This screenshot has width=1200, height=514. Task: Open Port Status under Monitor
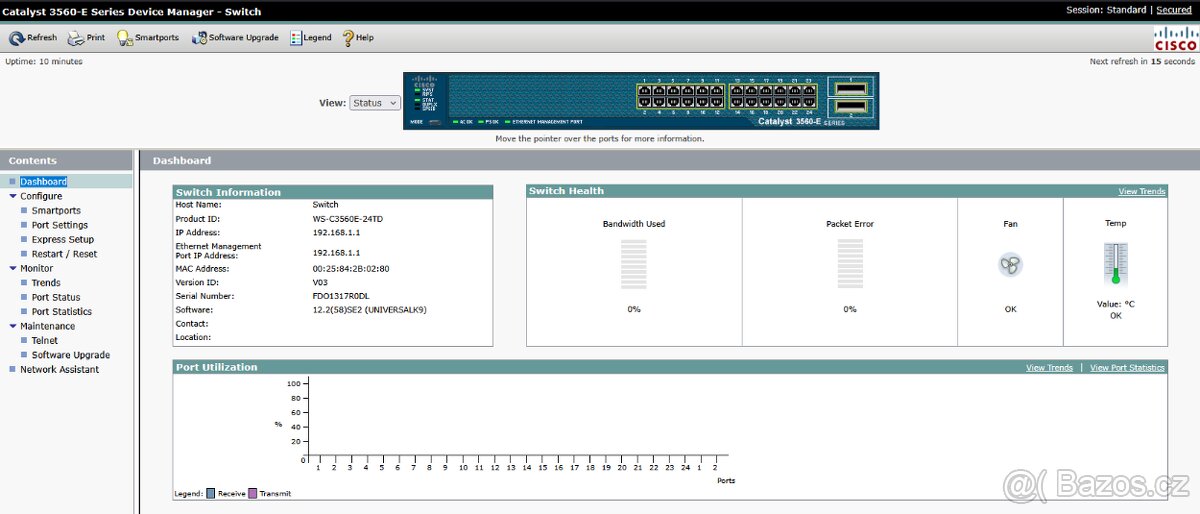pos(56,297)
